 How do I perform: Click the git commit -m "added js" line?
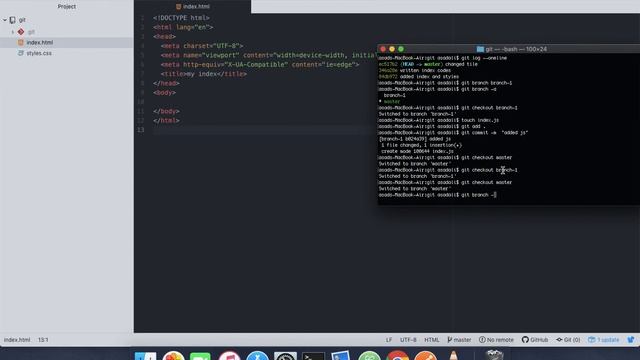point(495,133)
